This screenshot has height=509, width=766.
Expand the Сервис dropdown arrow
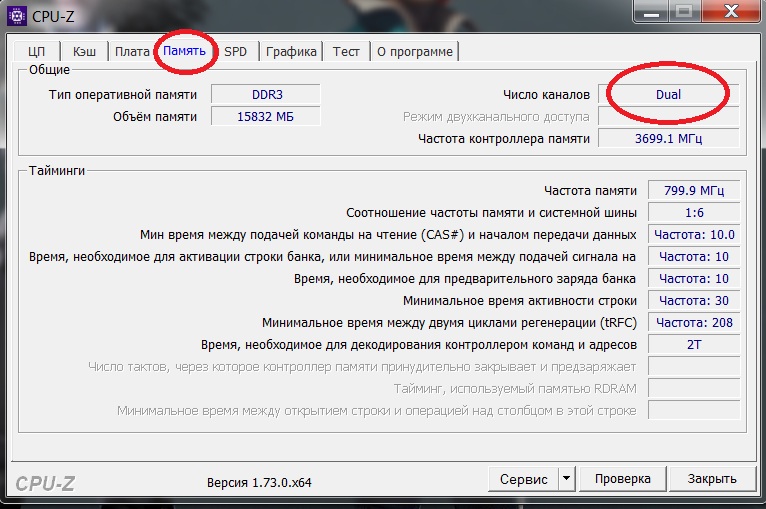(567, 479)
